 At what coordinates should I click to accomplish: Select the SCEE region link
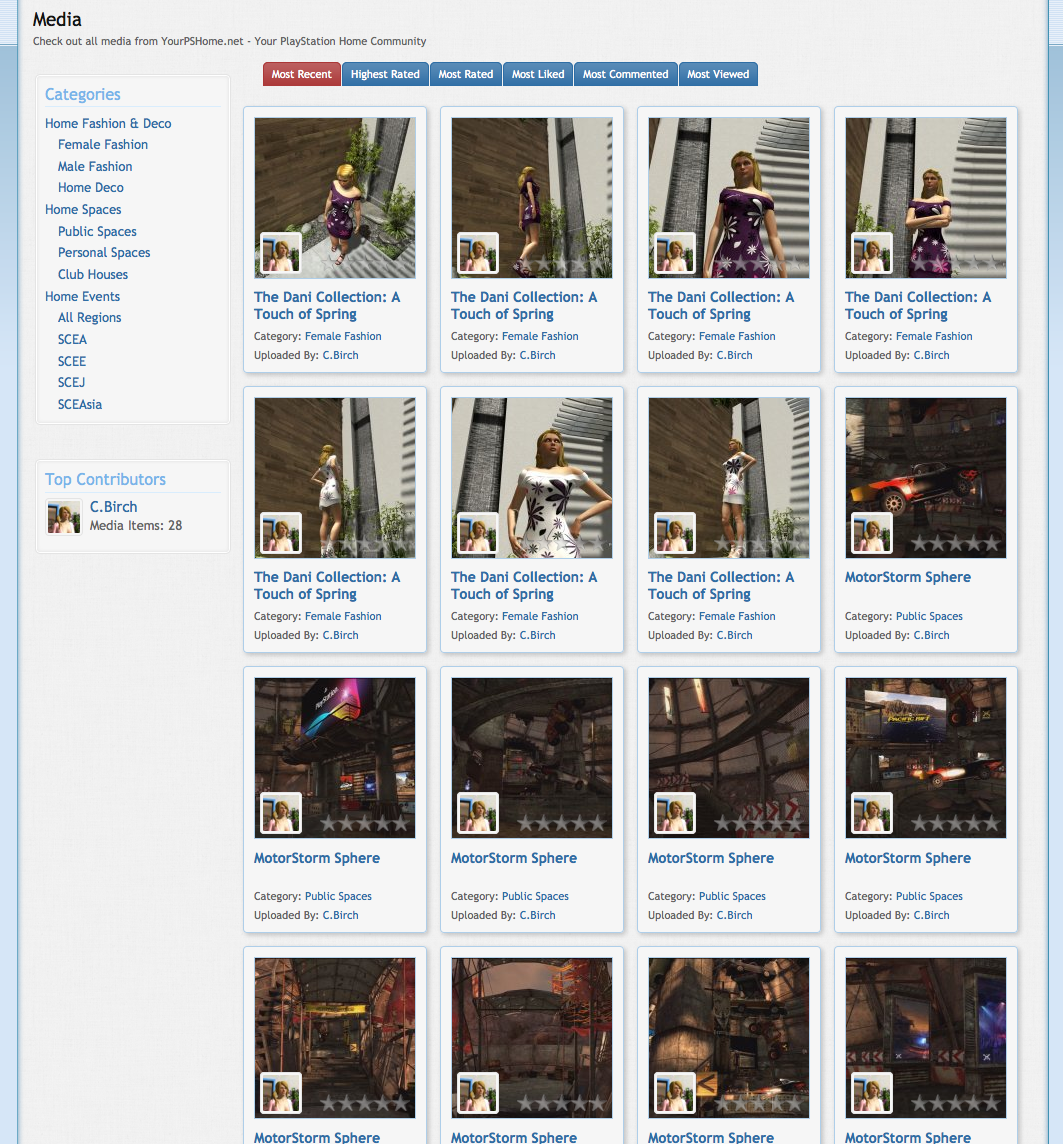pyautogui.click(x=71, y=361)
